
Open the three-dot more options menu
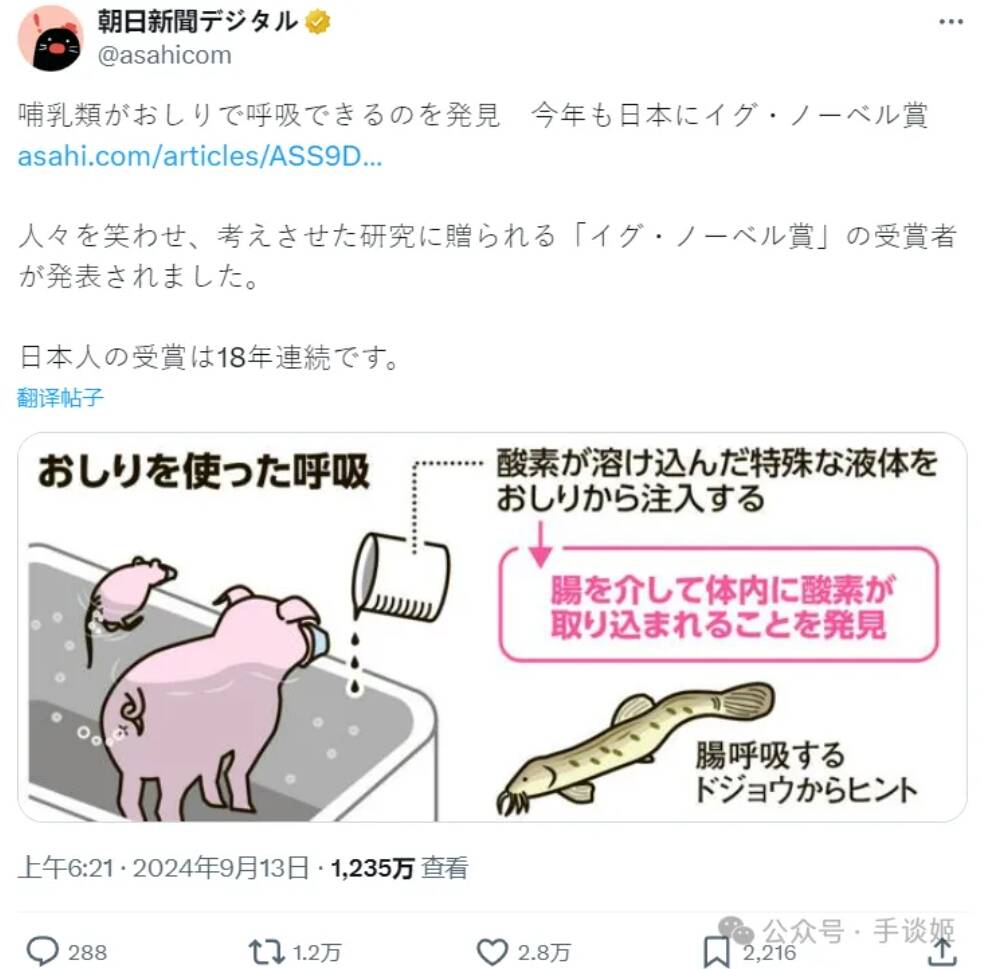(x=951, y=22)
